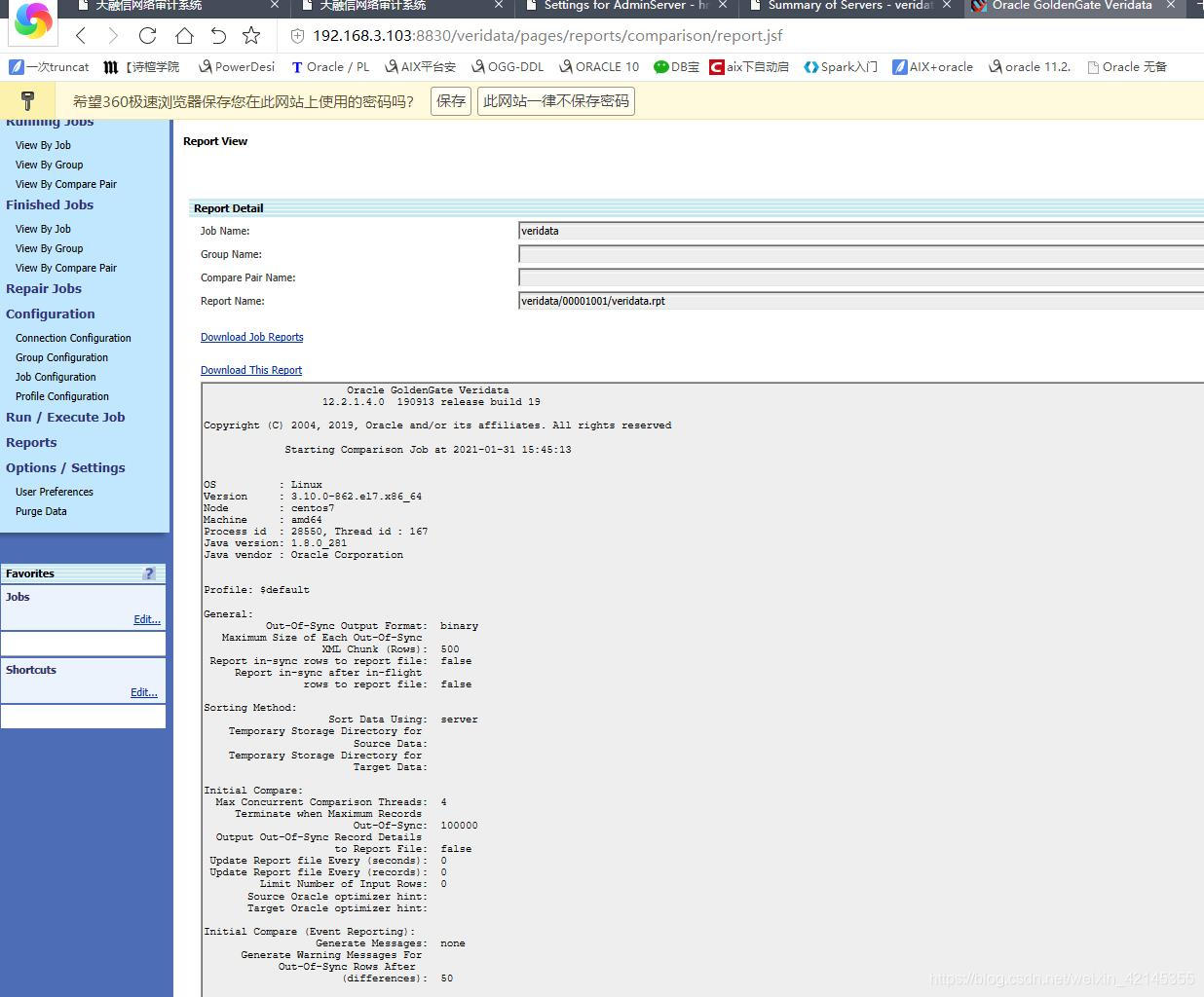This screenshot has height=997, width=1204.
Task: Open Running Jobs View By Job
Action: (x=43, y=145)
